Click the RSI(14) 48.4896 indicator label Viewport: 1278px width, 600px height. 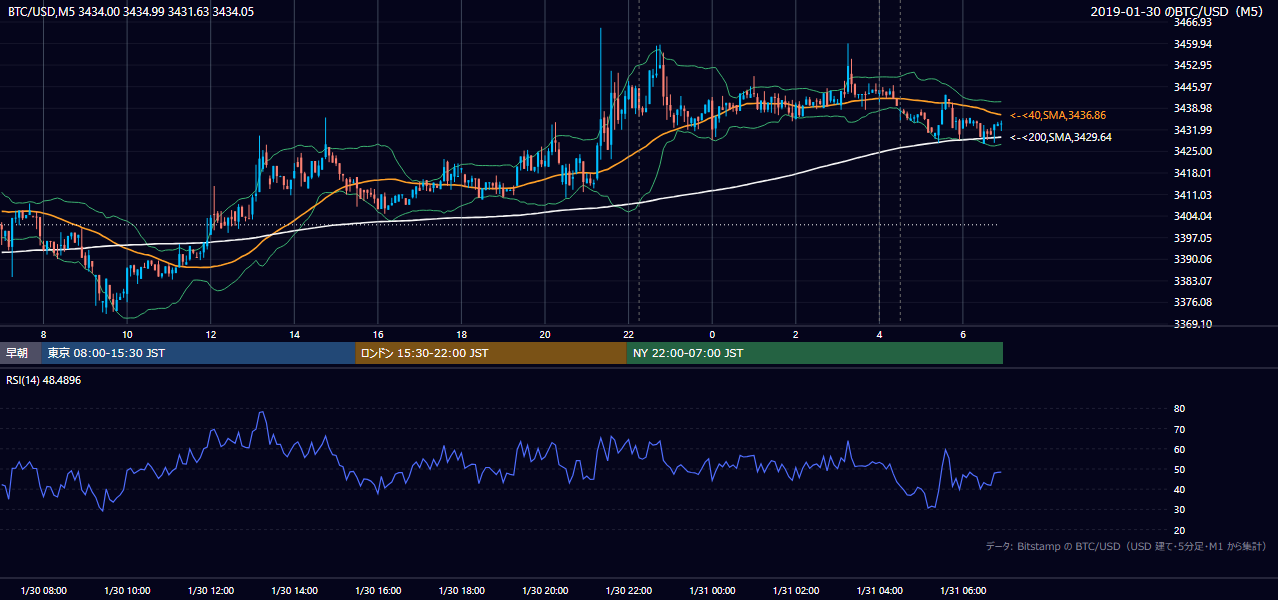point(44,380)
